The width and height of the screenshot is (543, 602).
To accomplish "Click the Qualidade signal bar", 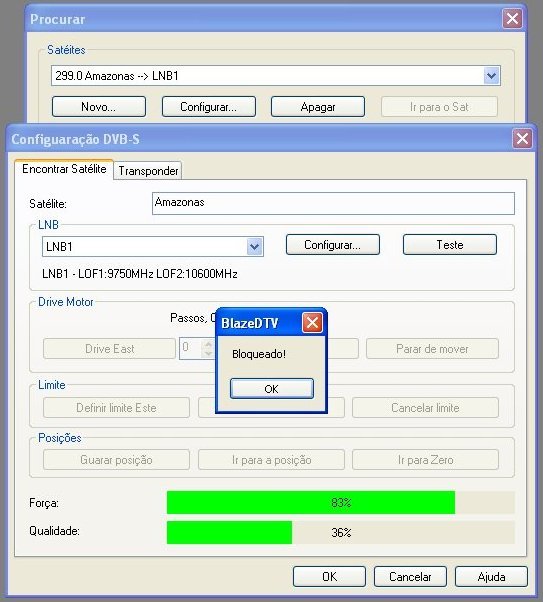I will 341,532.
